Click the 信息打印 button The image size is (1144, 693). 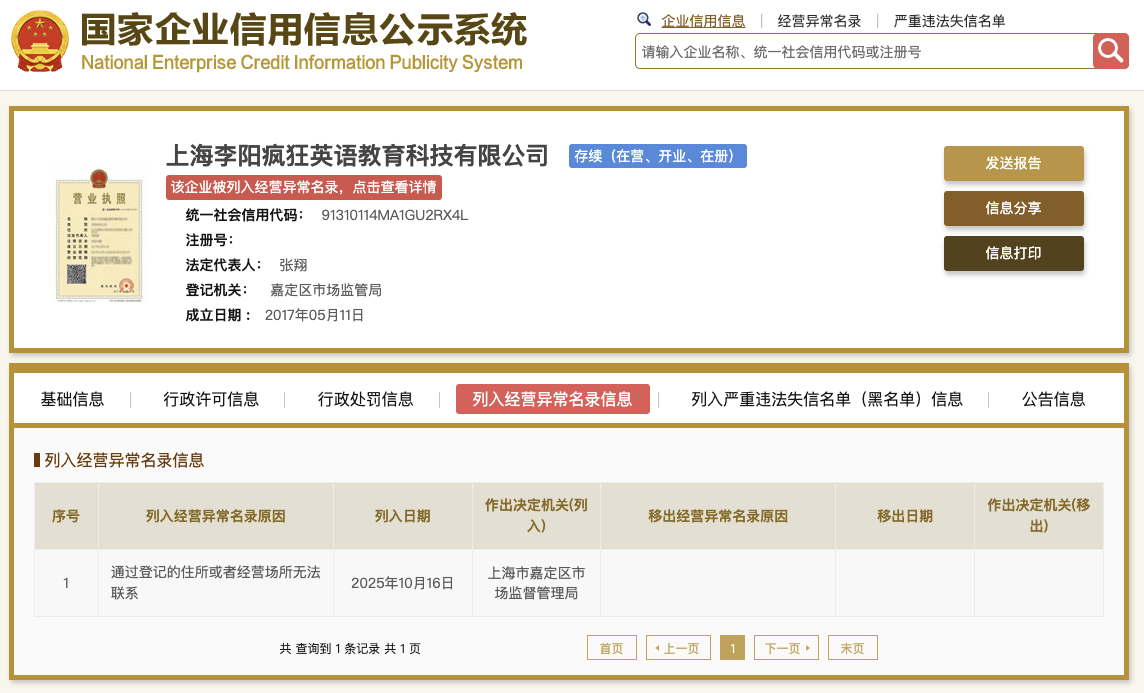point(1013,254)
